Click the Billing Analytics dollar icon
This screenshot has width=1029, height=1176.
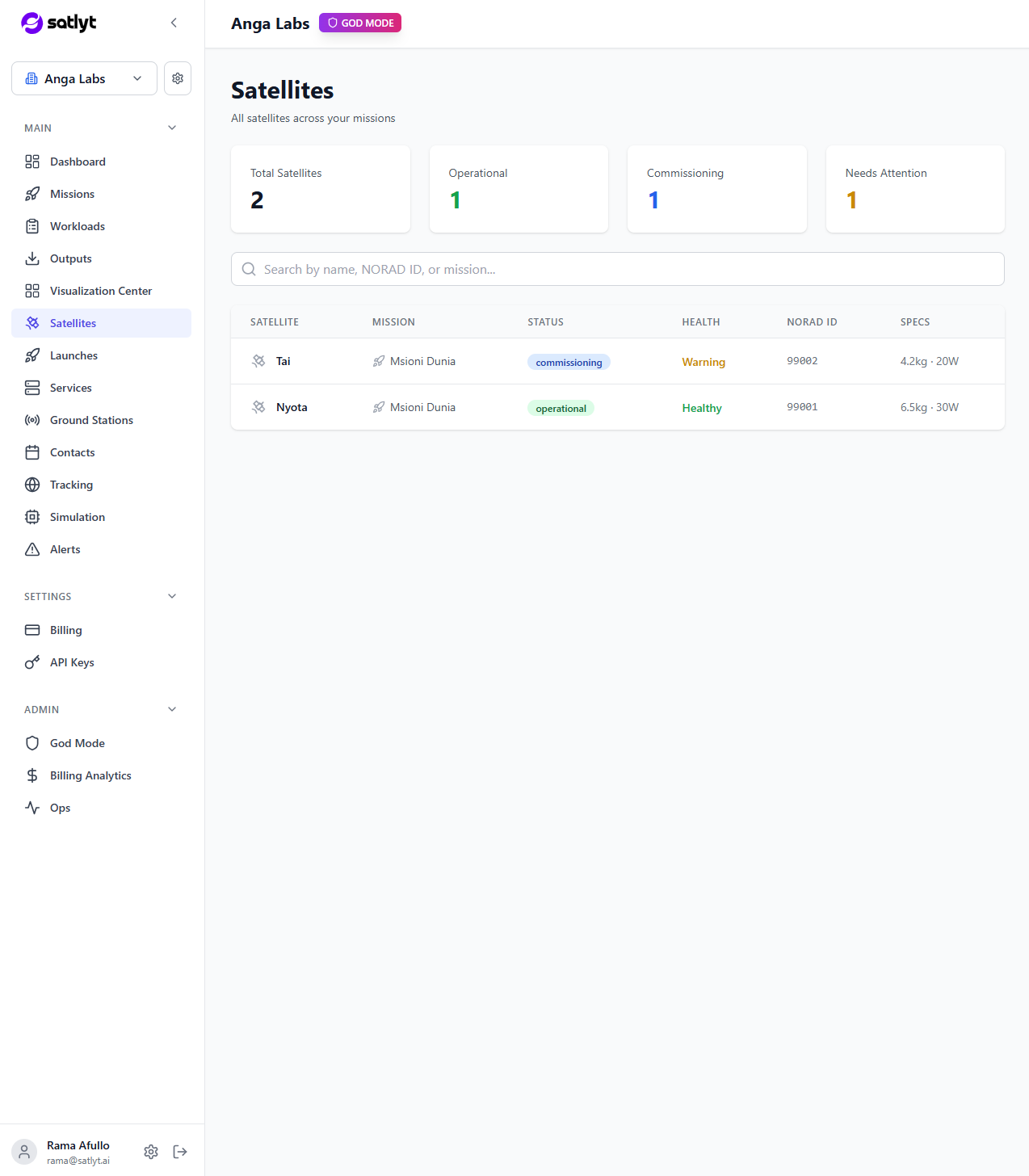pyautogui.click(x=32, y=775)
